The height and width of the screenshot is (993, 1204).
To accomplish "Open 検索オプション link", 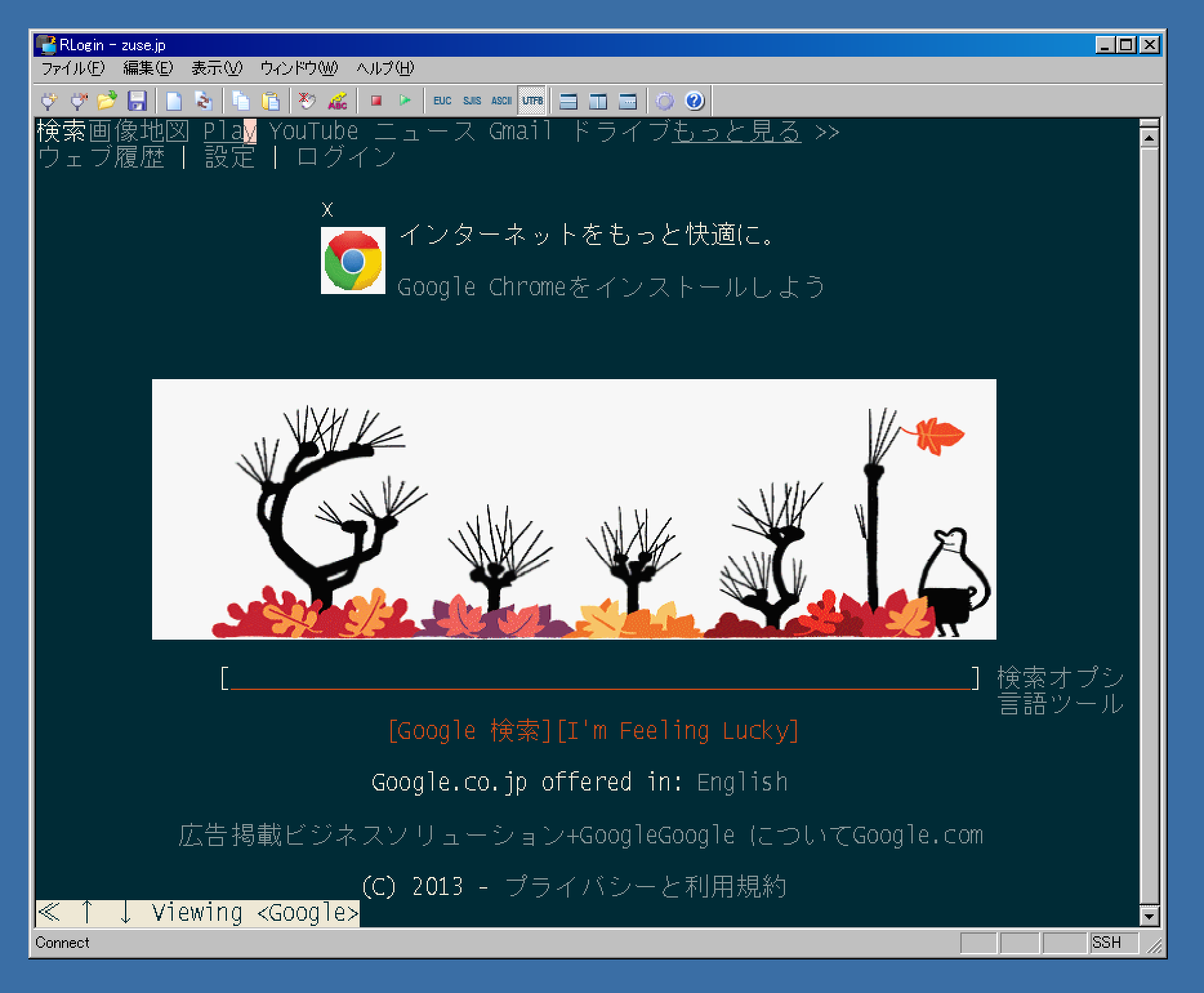I will click(x=1060, y=678).
